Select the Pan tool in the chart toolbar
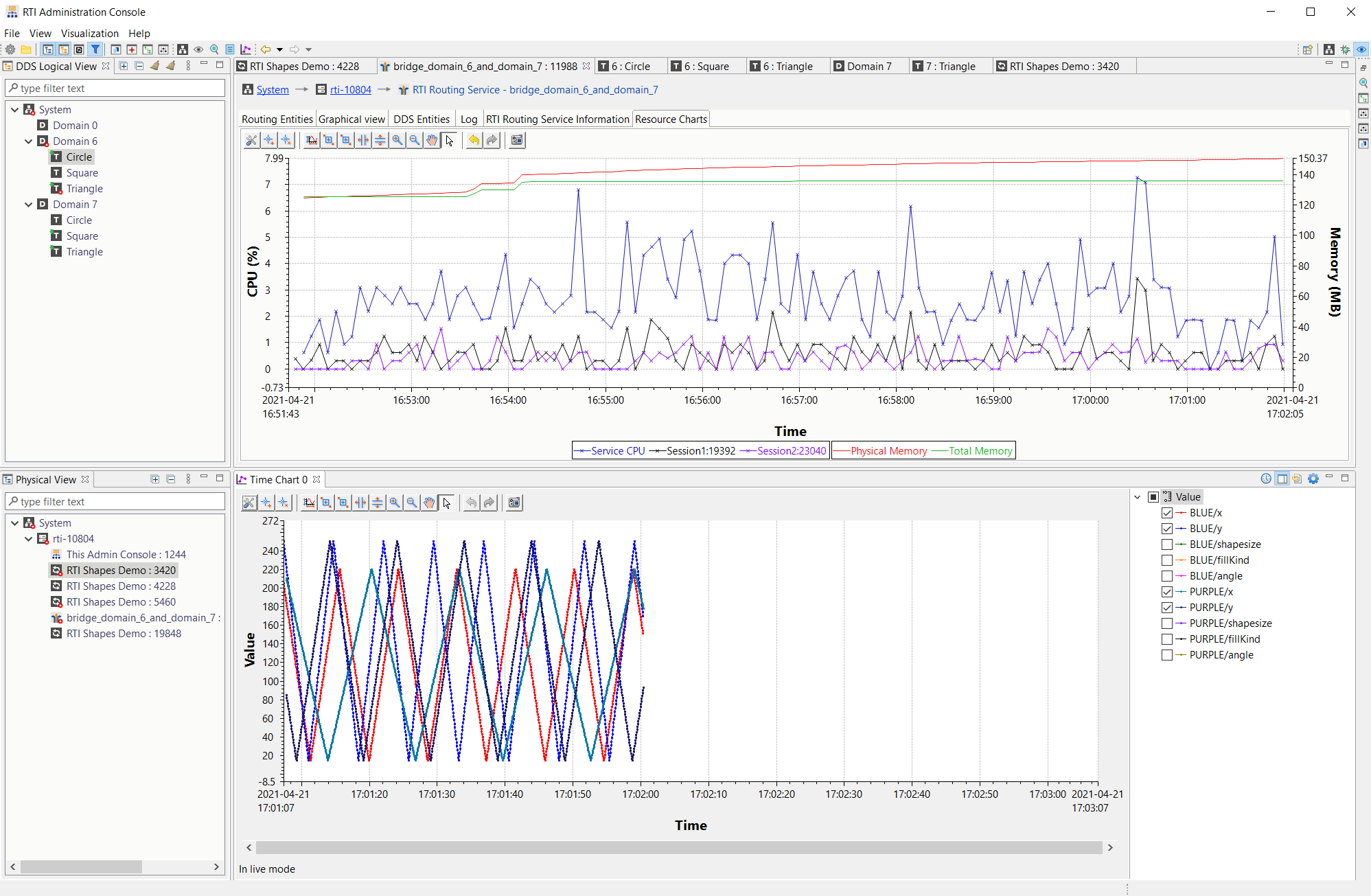This screenshot has height=896, width=1371. click(432, 140)
